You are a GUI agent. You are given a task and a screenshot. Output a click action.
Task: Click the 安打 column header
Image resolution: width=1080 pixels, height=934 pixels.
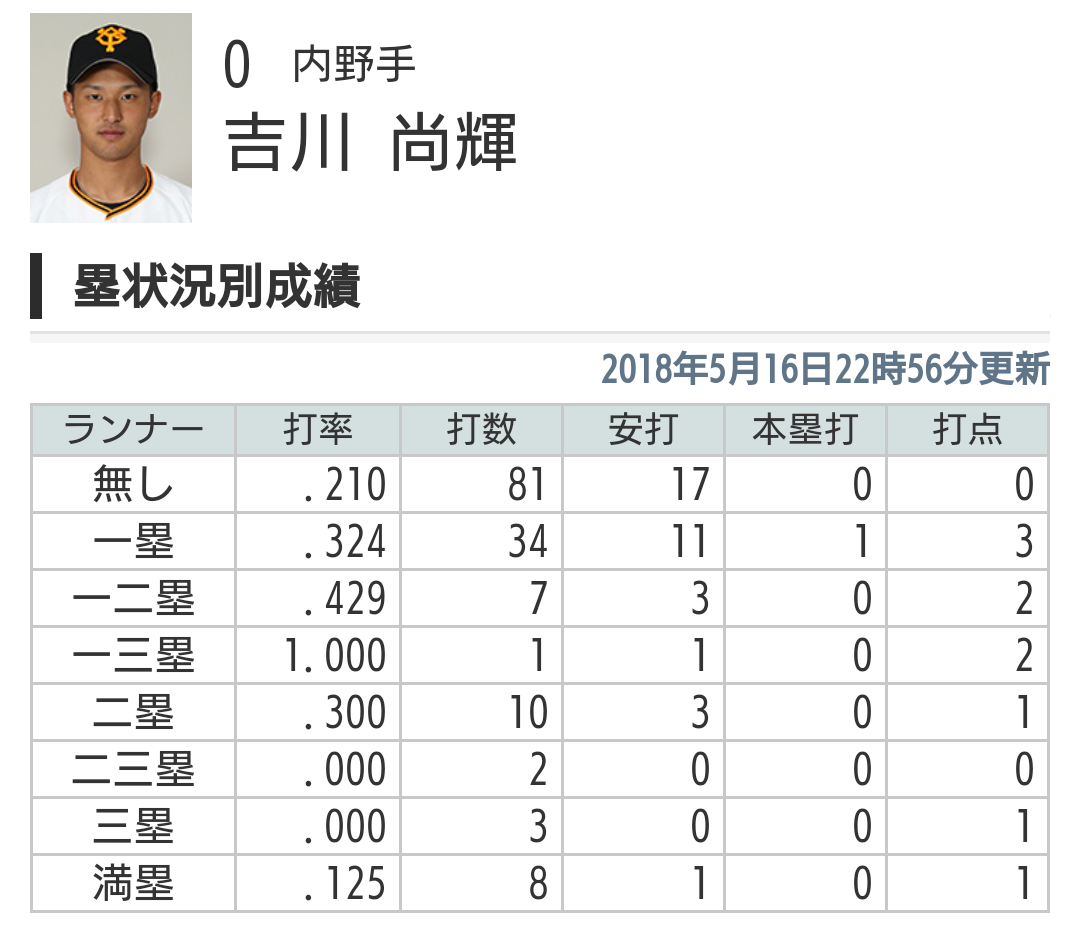[643, 430]
